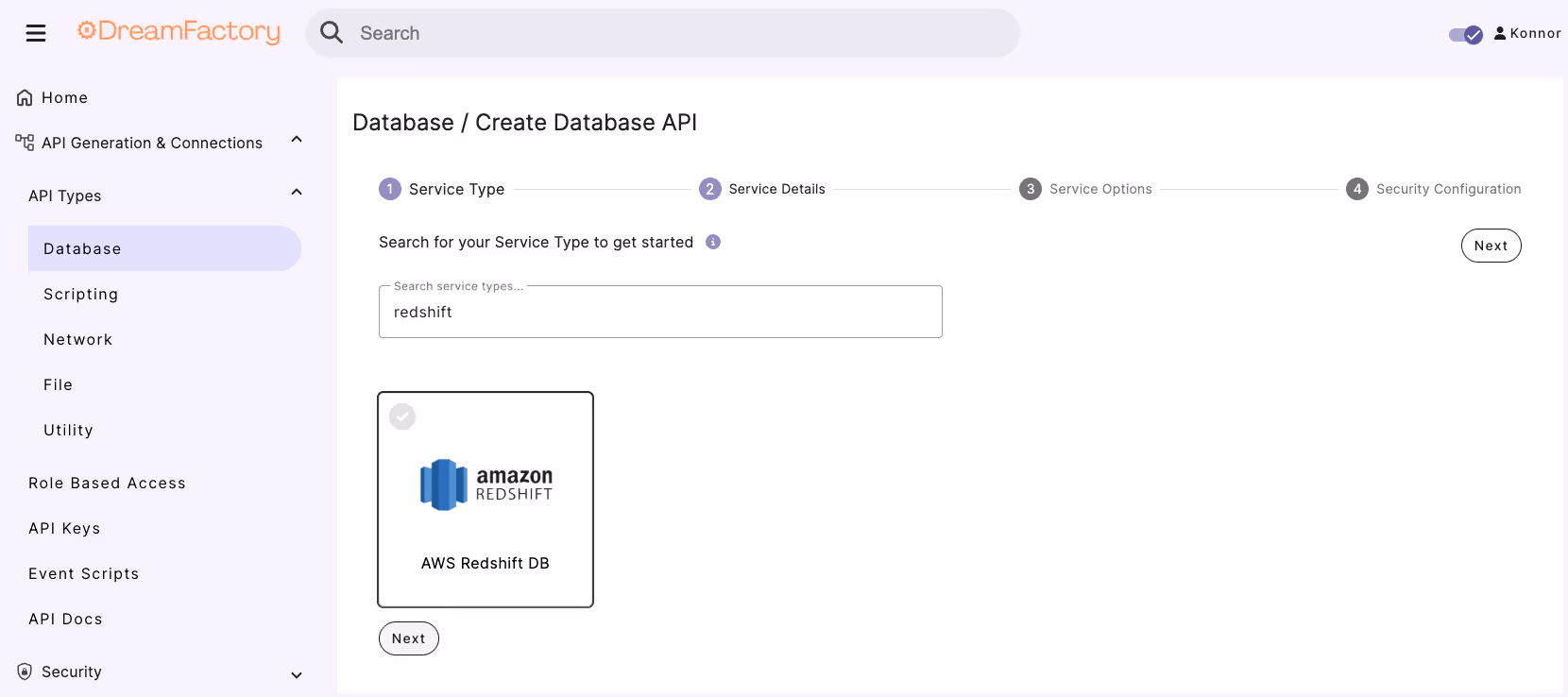
Task: Click the Next button below the Redshift card
Action: pyautogui.click(x=409, y=638)
